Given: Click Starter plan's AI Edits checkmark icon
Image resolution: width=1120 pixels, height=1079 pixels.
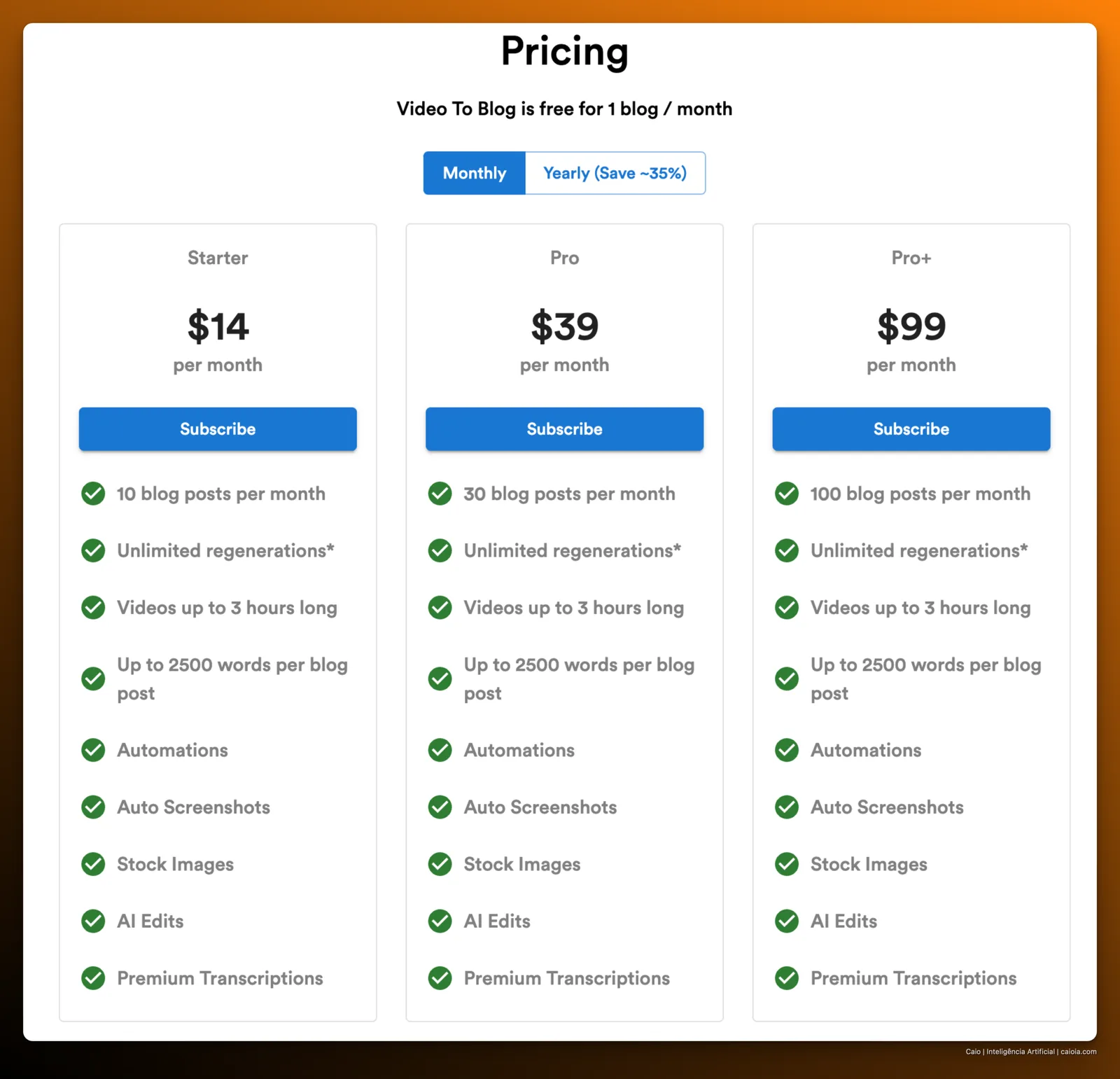Looking at the screenshot, I should [93, 921].
